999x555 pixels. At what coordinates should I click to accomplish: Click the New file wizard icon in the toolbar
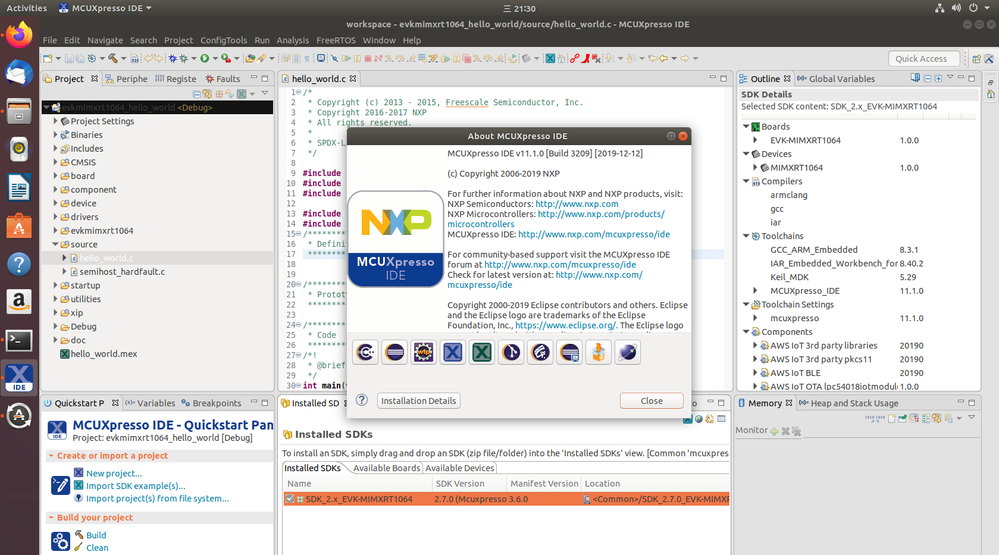tap(48, 59)
